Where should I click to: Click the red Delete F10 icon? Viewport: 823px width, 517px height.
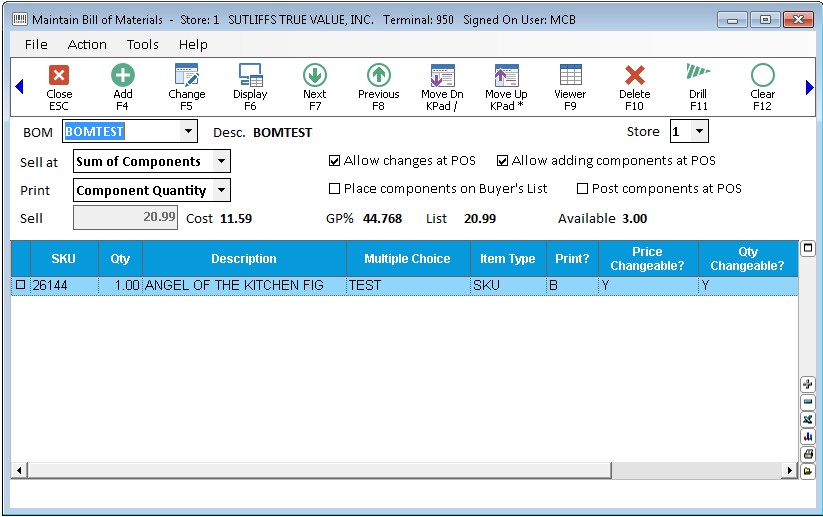coord(634,76)
